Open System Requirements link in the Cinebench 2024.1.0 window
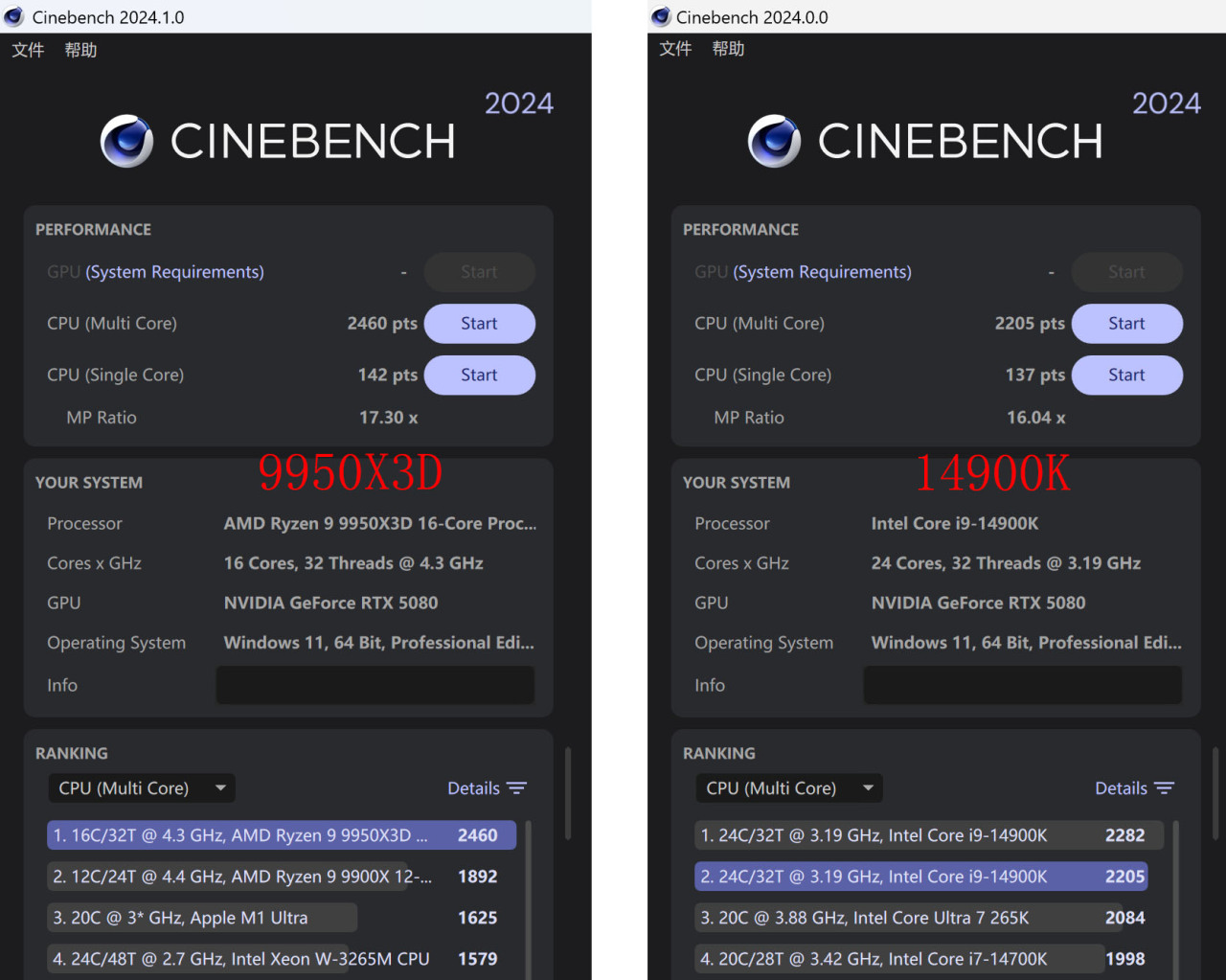 (x=174, y=272)
